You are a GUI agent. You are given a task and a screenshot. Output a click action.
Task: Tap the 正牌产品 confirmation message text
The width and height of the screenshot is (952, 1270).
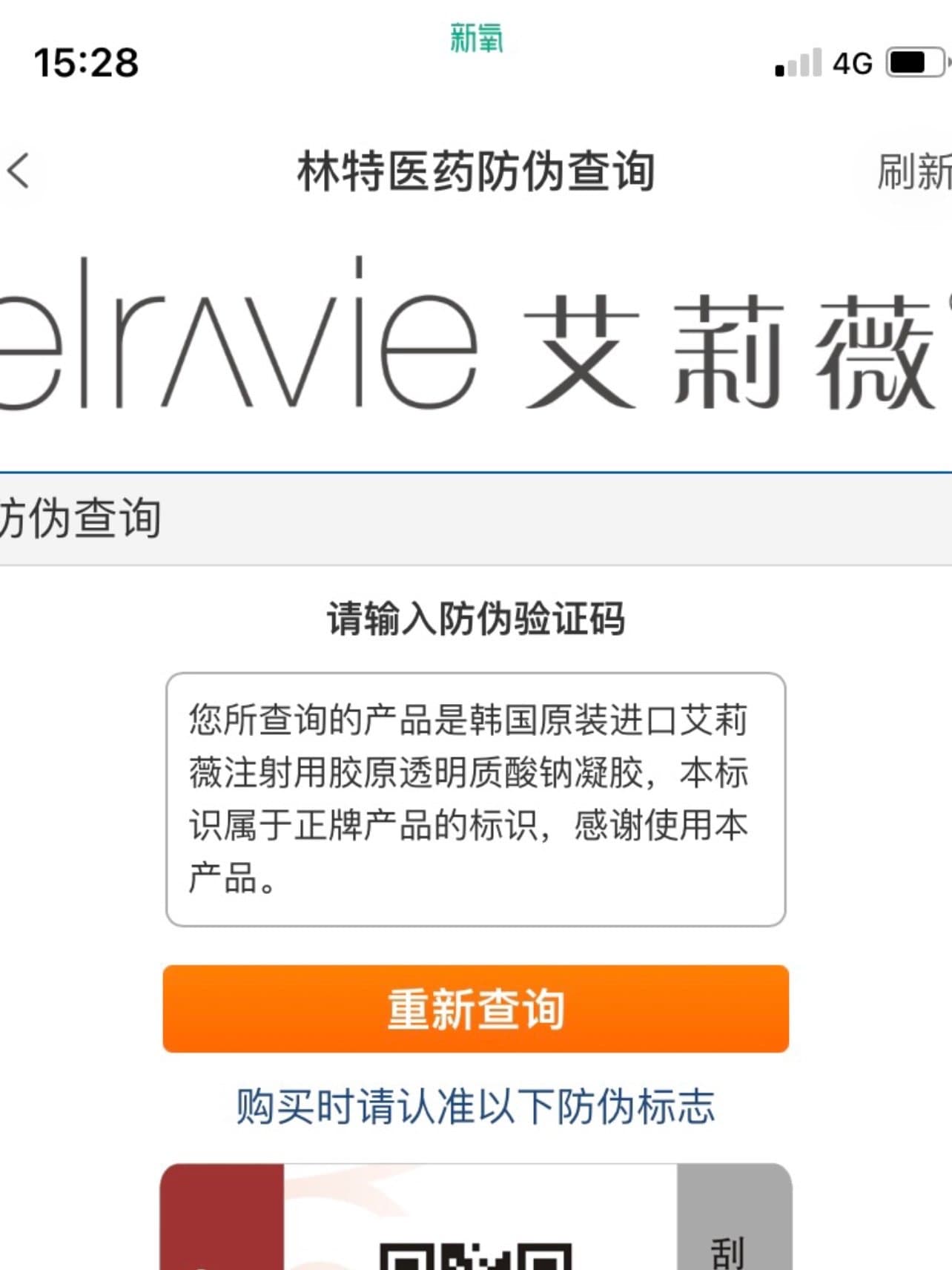pyautogui.click(x=468, y=799)
